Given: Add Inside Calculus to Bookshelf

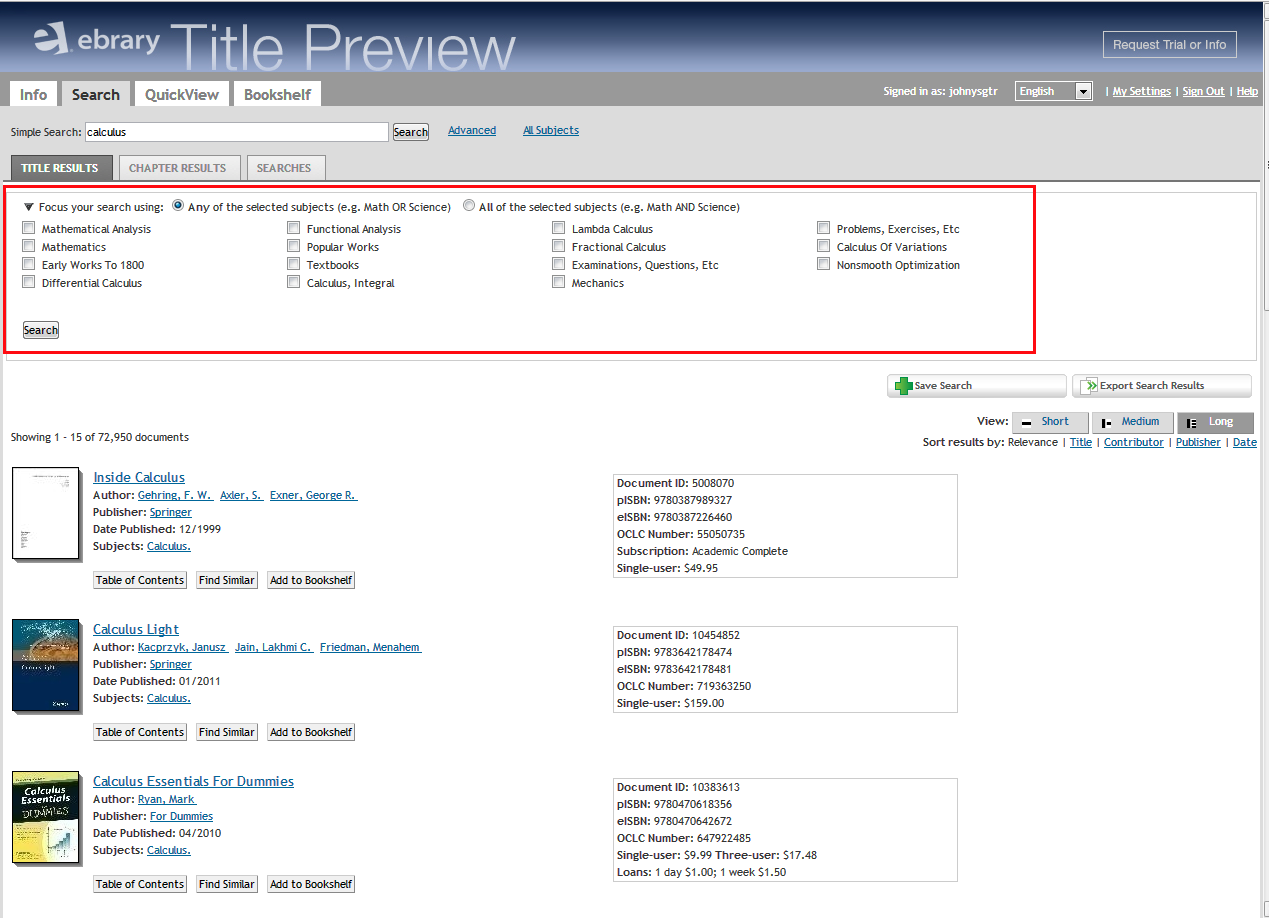Looking at the screenshot, I should [x=311, y=580].
